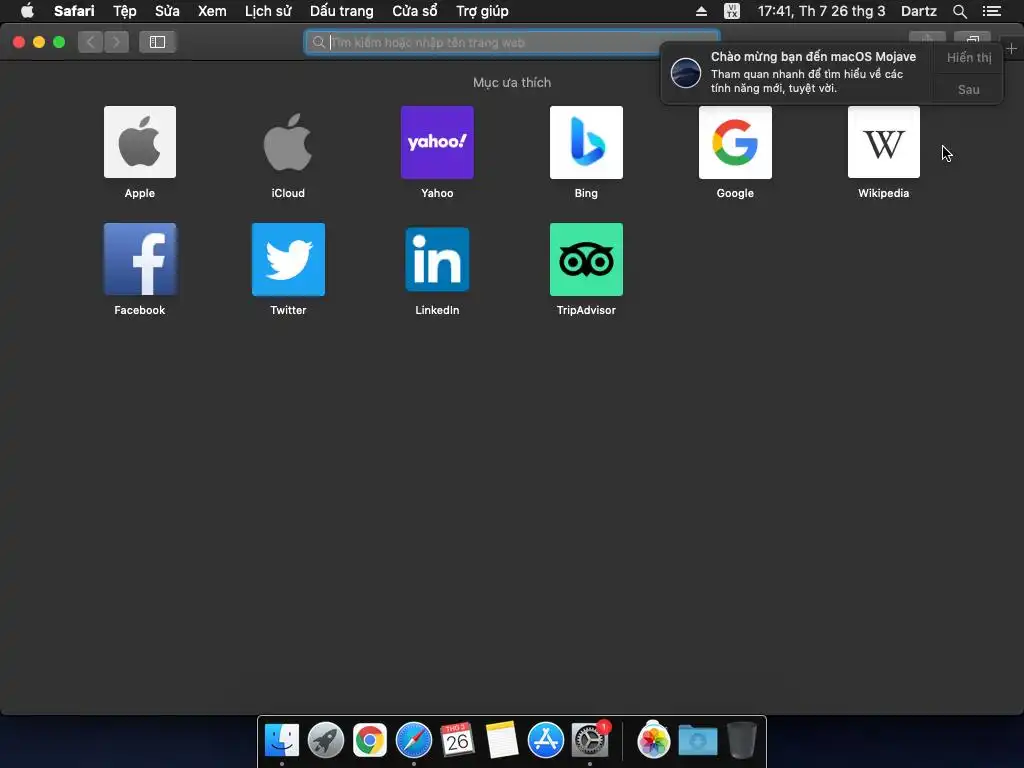Click the search or address field

point(512,42)
